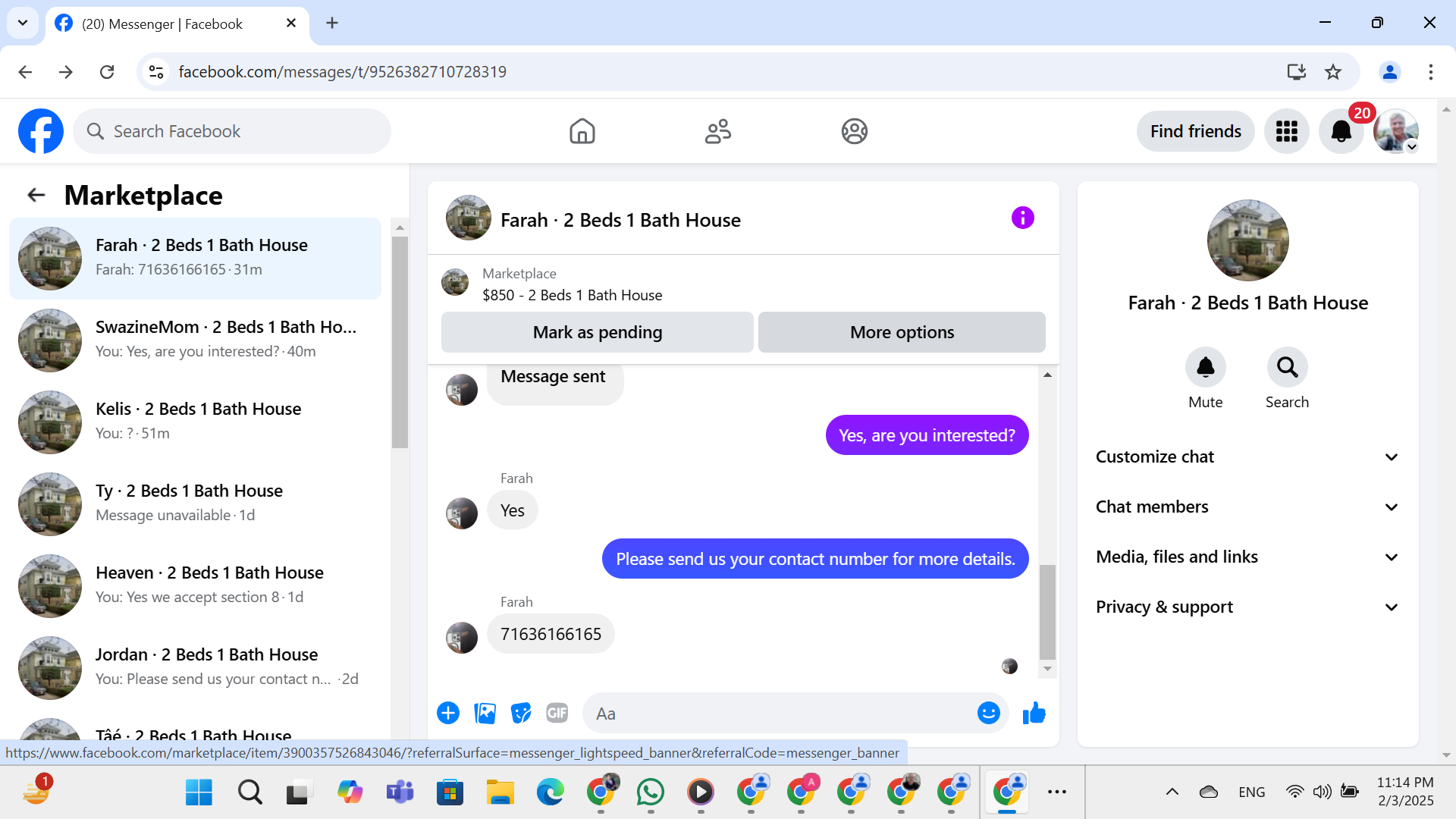Open conversation information purple icon
This screenshot has width=1456, height=819.
[1022, 218]
